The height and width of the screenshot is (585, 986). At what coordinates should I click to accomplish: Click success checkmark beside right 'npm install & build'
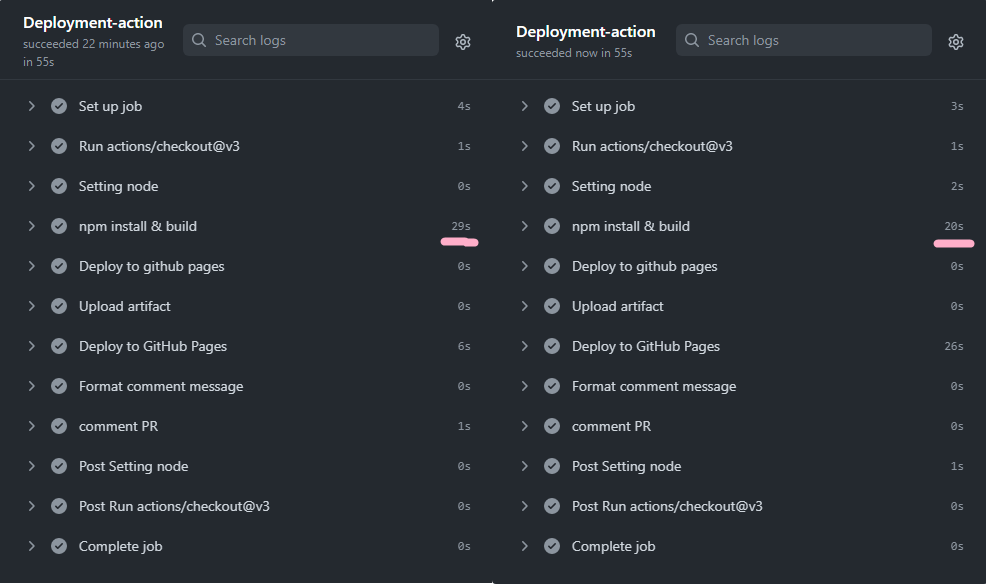[552, 226]
